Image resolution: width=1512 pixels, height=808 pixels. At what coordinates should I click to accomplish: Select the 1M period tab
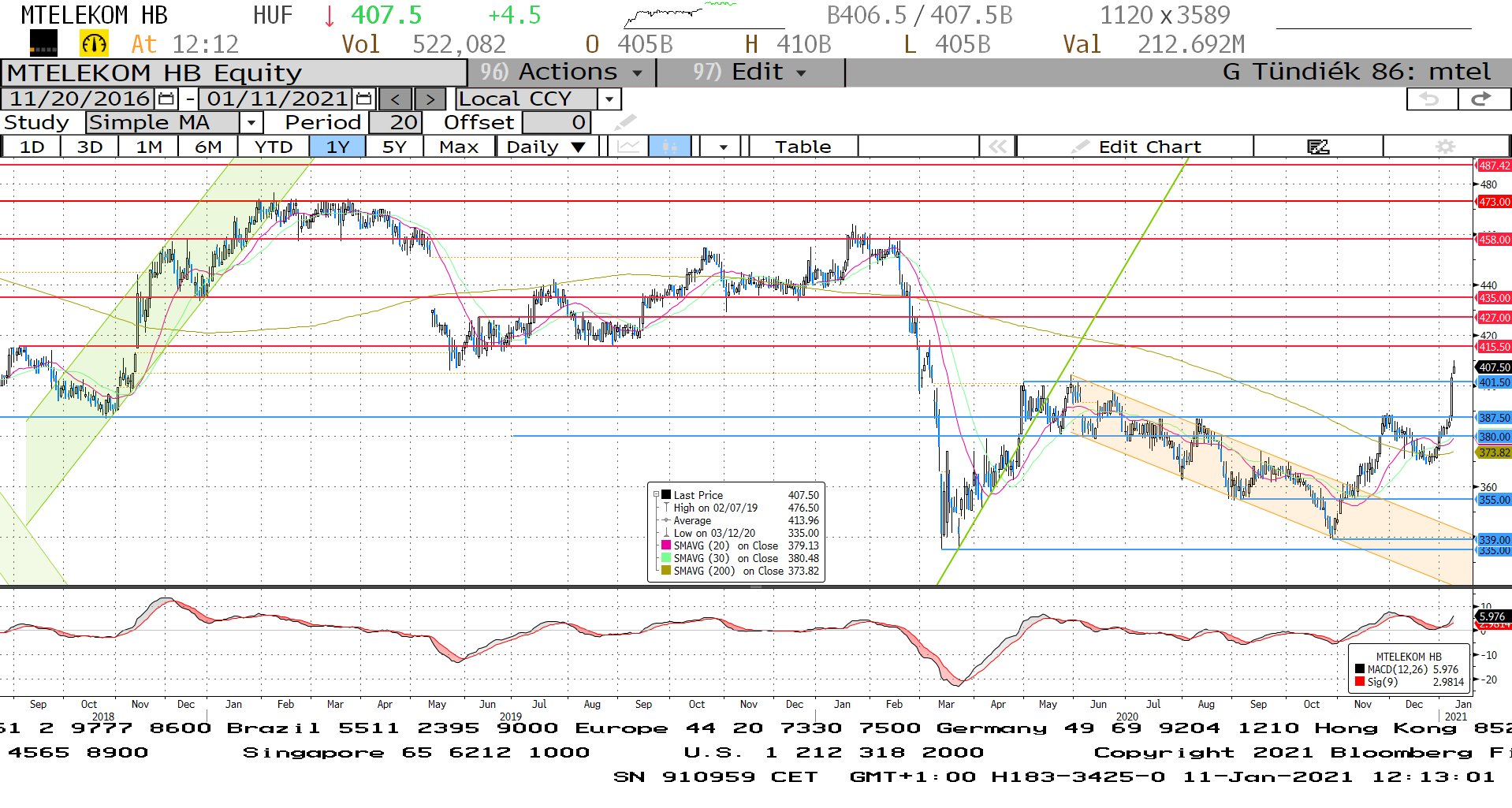pyautogui.click(x=149, y=147)
